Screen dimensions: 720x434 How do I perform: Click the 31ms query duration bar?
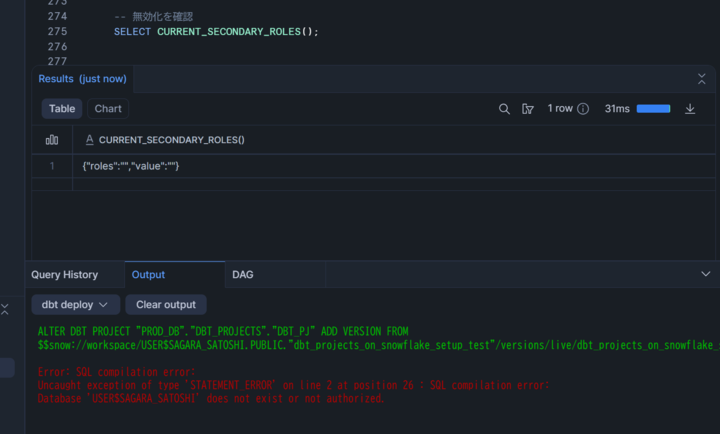click(x=653, y=109)
